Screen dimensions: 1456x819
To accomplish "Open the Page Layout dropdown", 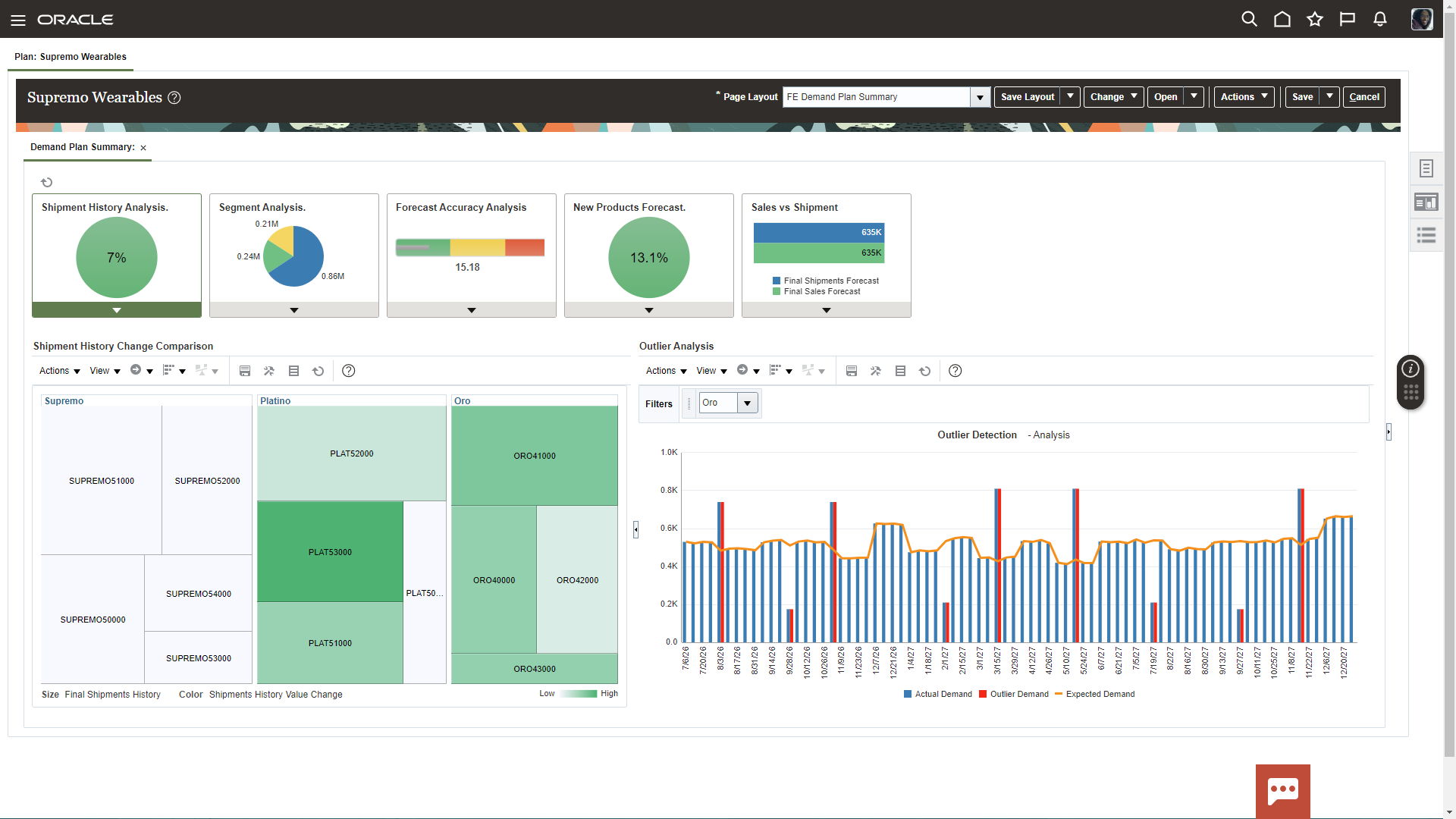I will point(980,97).
